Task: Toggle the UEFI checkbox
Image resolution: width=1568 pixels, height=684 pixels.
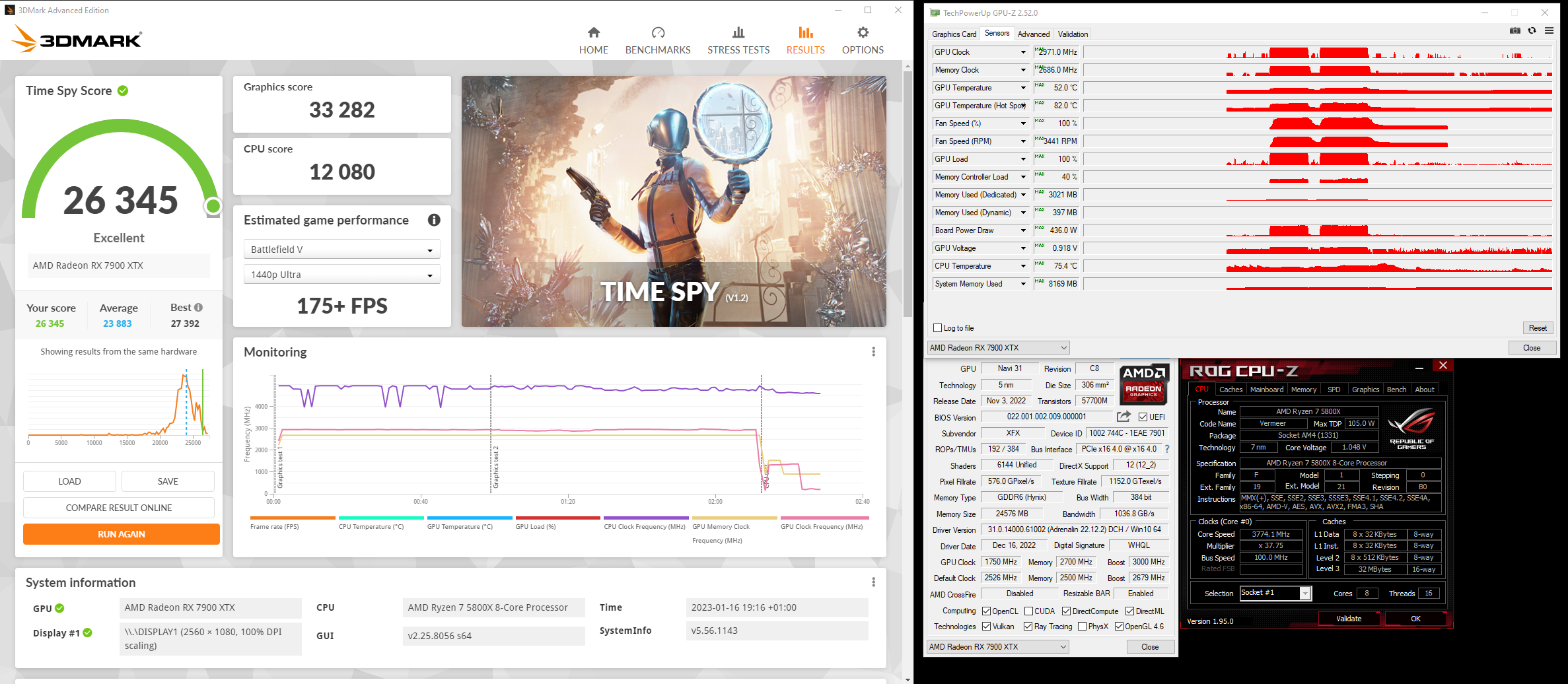Action: 1143,417
